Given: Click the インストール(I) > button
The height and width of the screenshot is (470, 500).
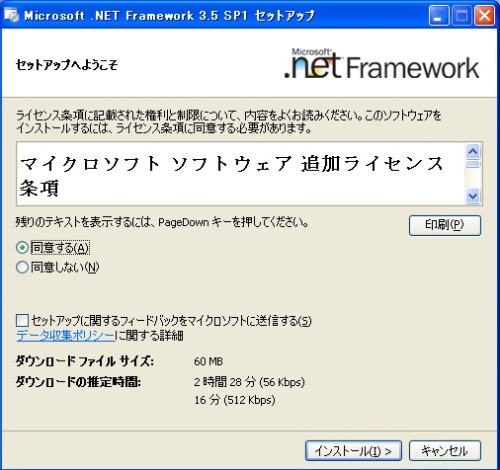Looking at the screenshot, I should coord(353,451).
